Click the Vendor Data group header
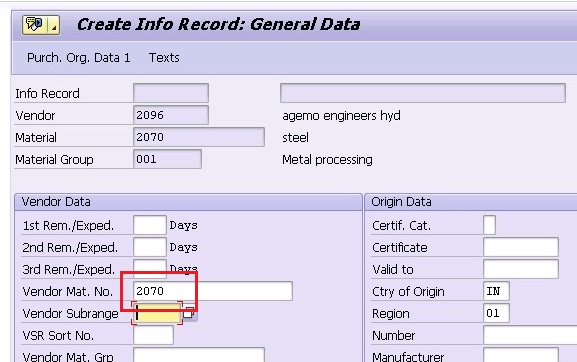This screenshot has width=577, height=362. click(188, 202)
